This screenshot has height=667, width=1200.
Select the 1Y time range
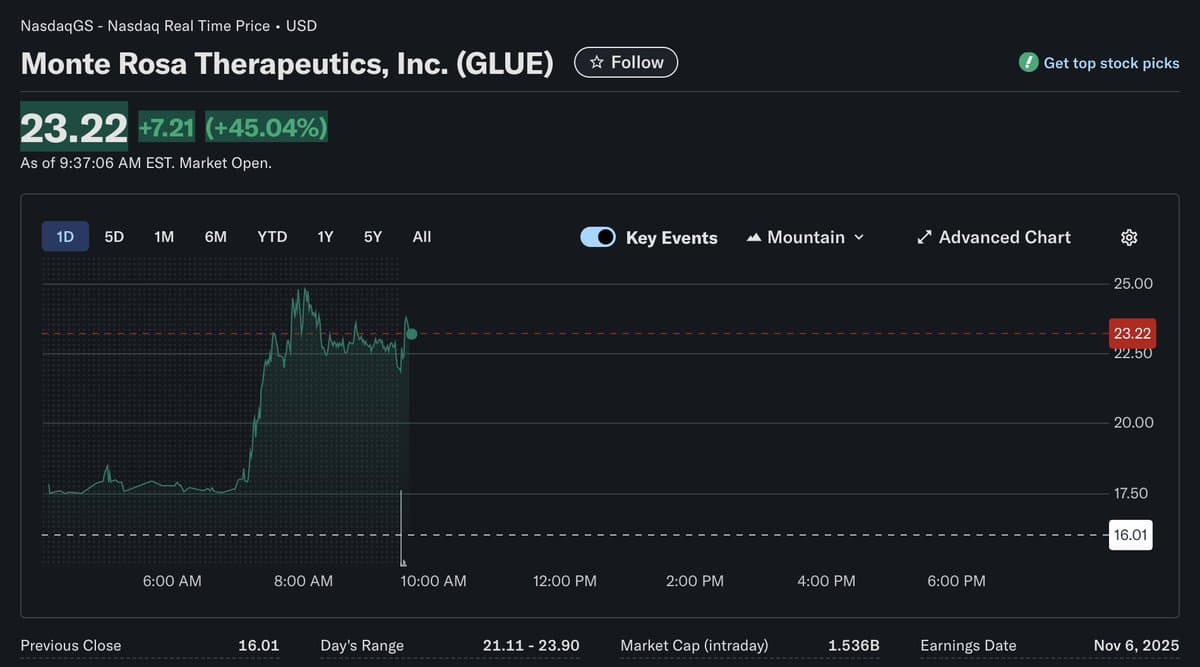point(325,237)
